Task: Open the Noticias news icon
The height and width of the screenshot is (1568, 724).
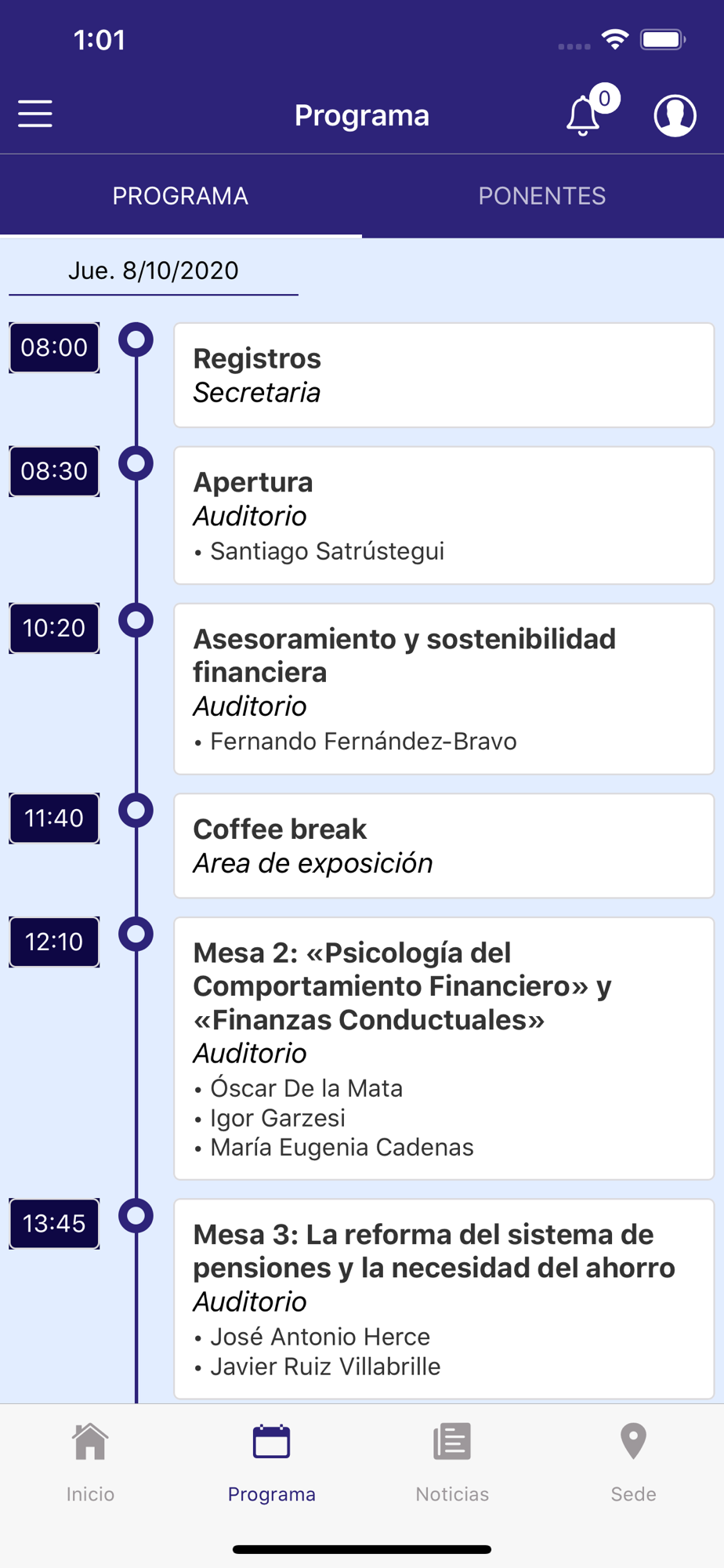Action: point(452,1442)
